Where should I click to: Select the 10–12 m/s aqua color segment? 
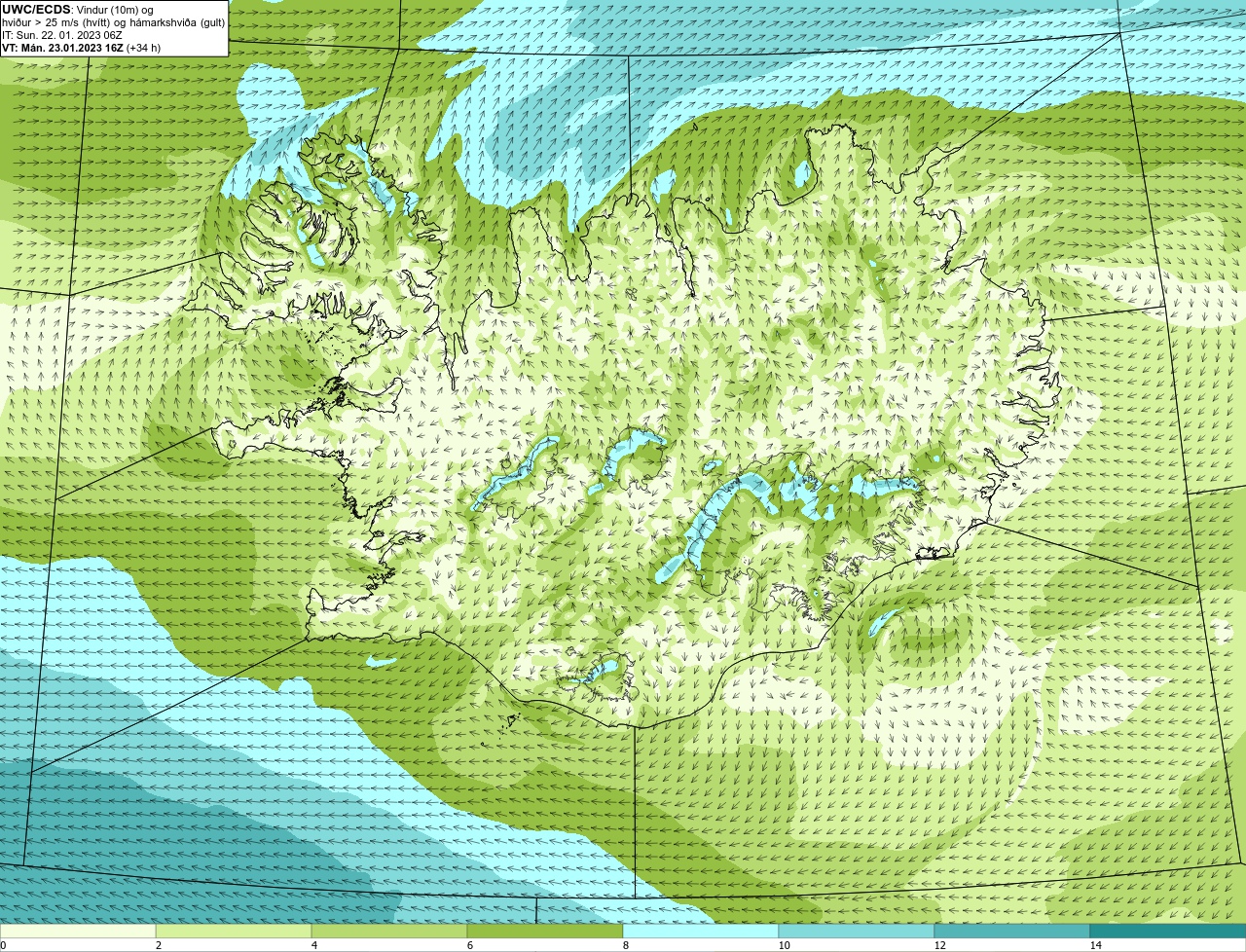857,931
